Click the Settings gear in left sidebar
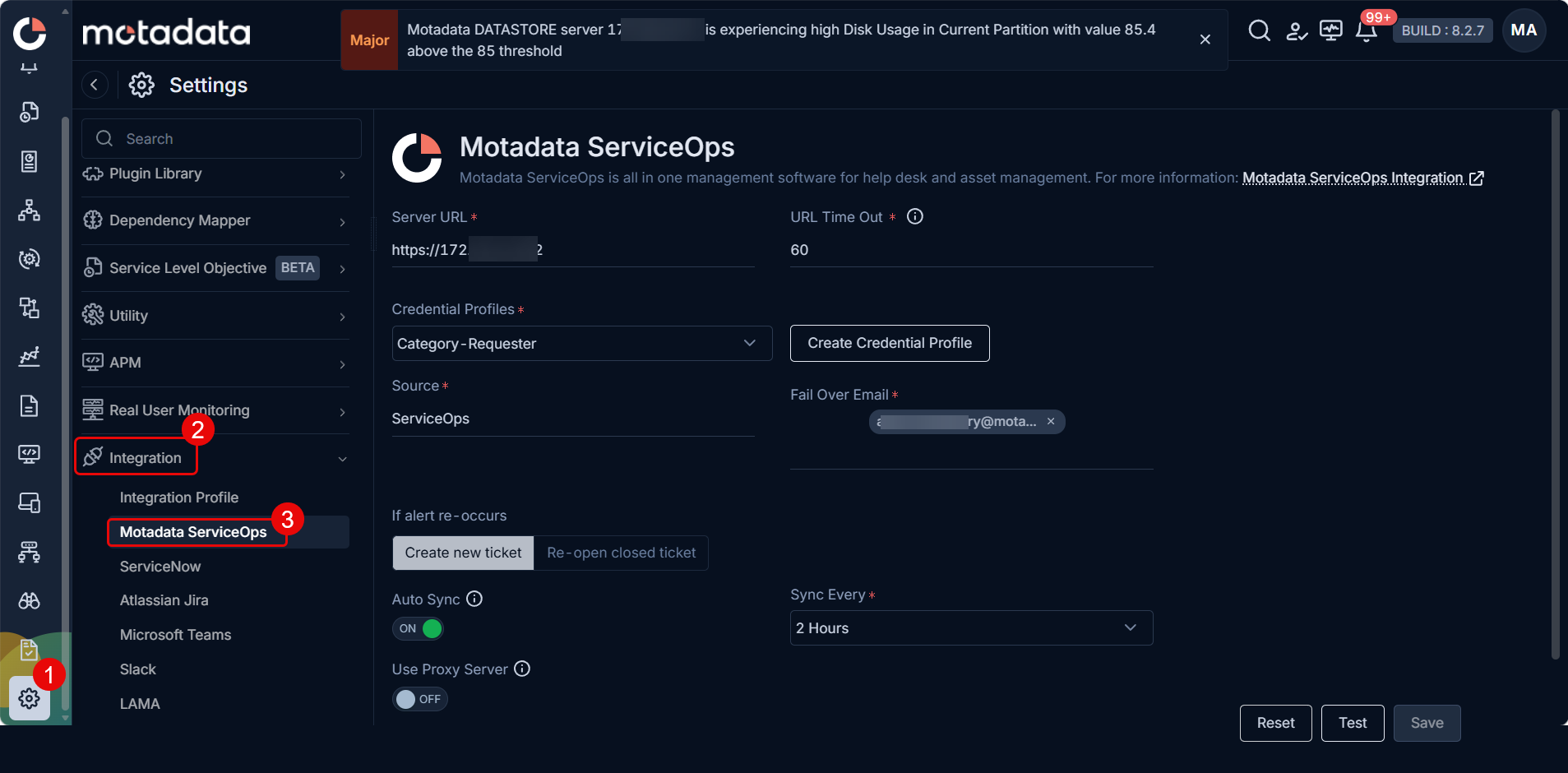Viewport: 1568px width, 773px height. [x=30, y=698]
